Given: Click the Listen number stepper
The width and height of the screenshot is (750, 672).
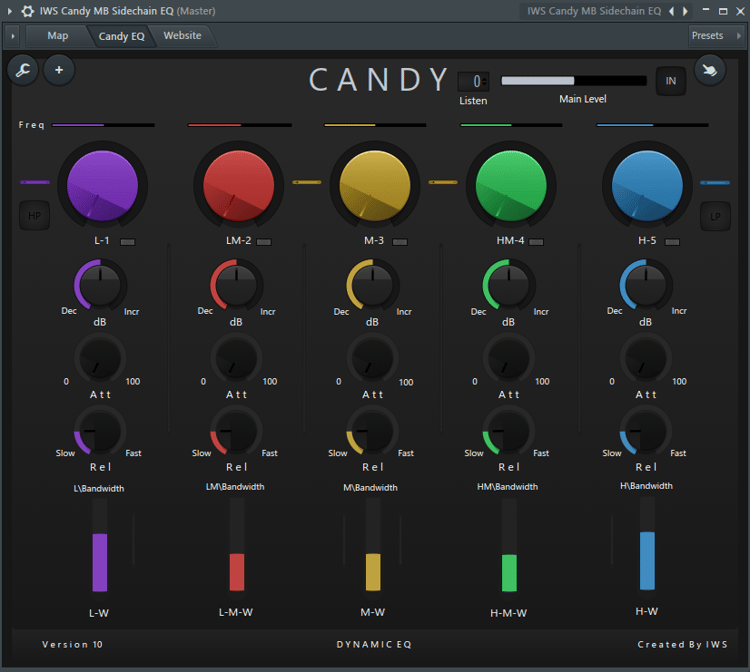Looking at the screenshot, I should 473,81.
